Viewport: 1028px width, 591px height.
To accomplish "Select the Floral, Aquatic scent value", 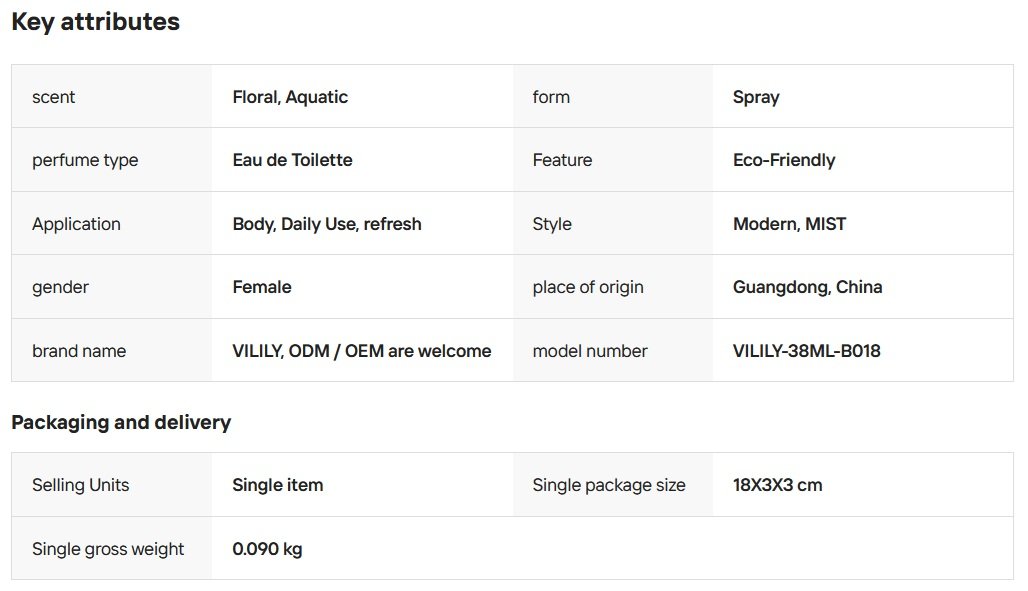I will [x=290, y=97].
